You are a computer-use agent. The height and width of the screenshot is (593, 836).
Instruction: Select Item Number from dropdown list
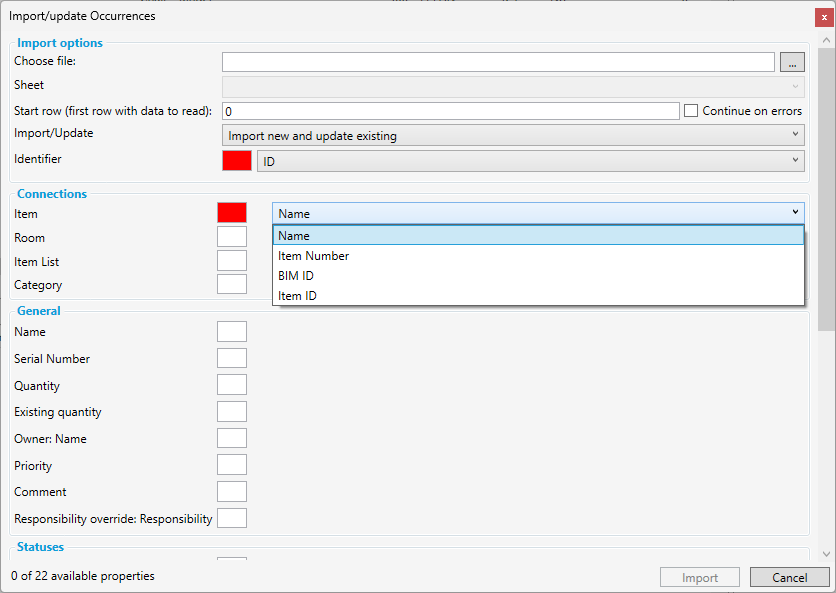tap(314, 256)
